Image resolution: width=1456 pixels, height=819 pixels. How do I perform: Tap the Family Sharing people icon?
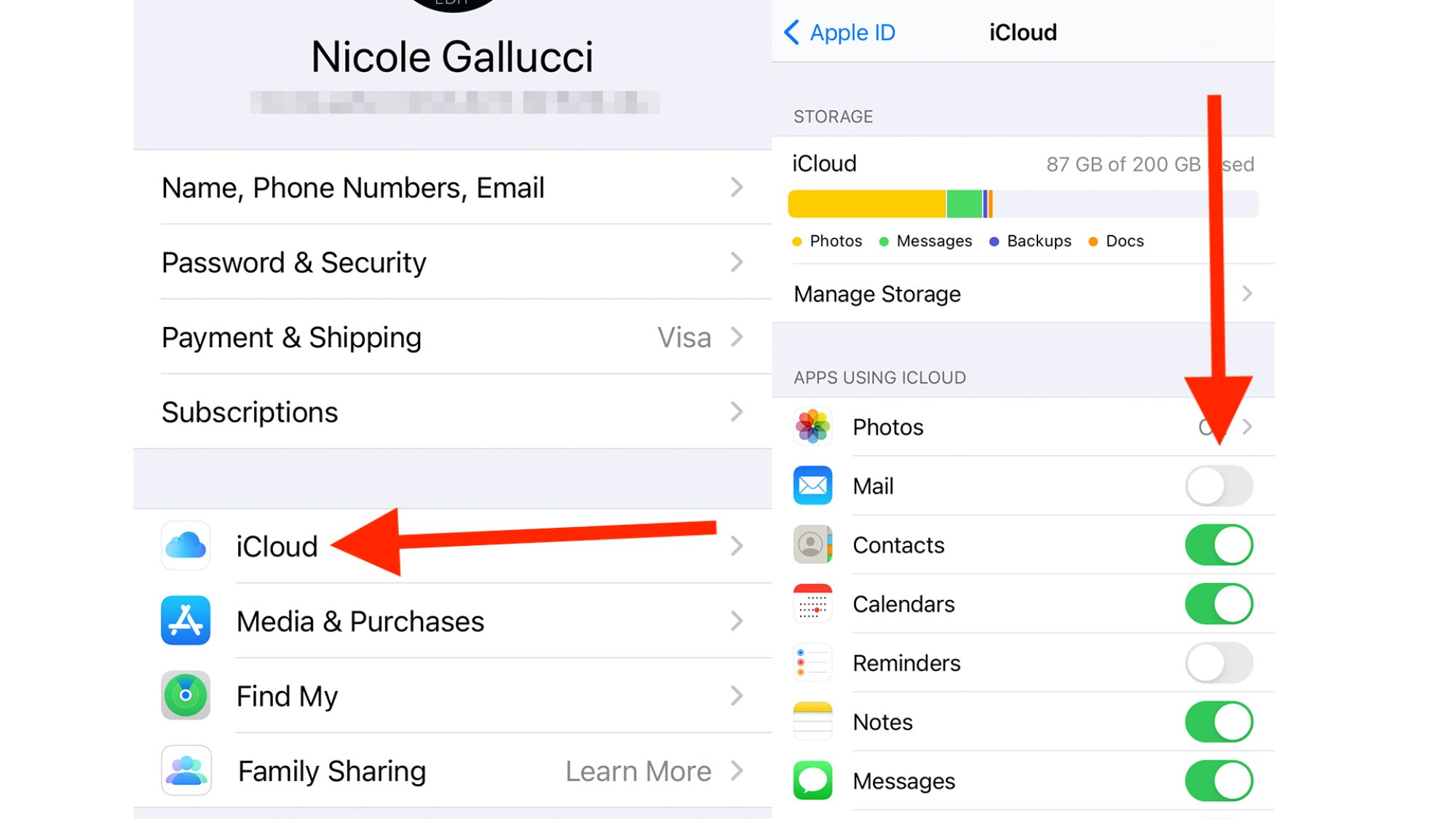tap(186, 770)
